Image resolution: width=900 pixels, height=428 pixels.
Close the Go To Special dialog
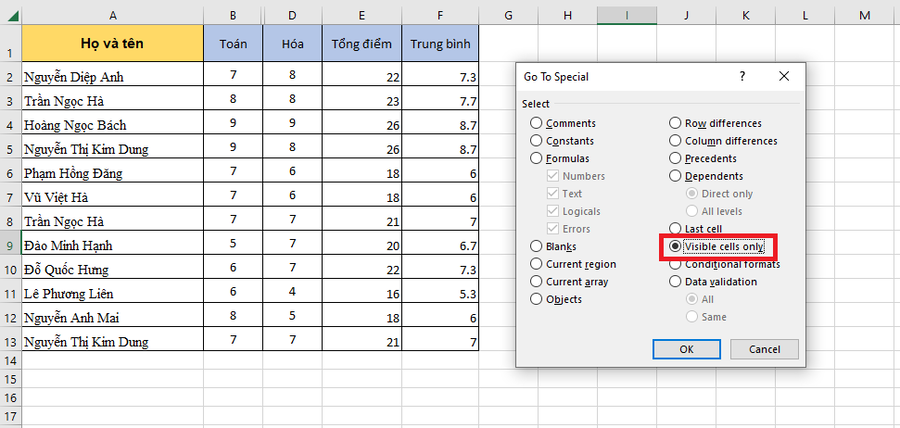tap(784, 76)
